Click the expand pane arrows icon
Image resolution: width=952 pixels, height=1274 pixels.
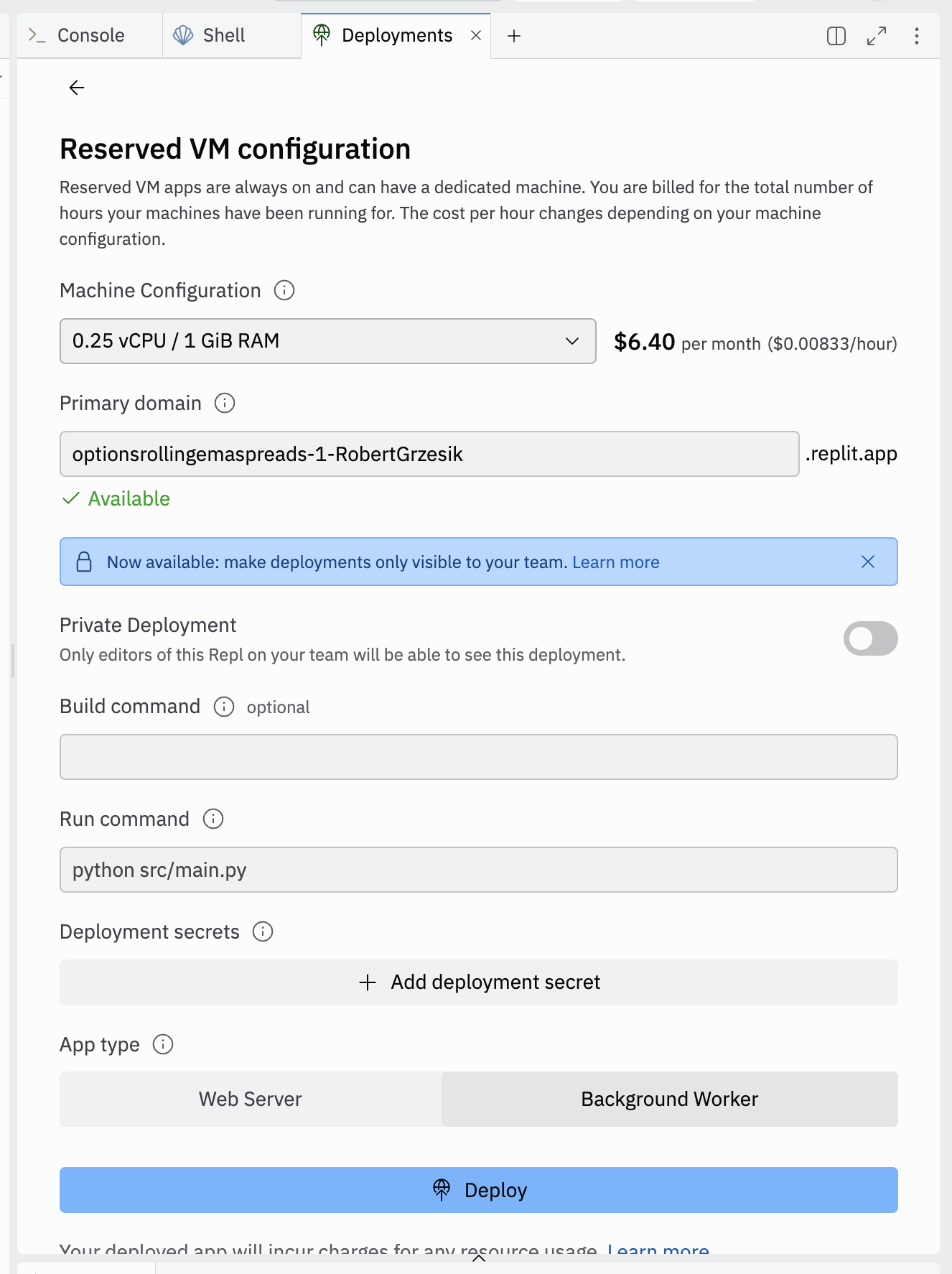pos(877,36)
